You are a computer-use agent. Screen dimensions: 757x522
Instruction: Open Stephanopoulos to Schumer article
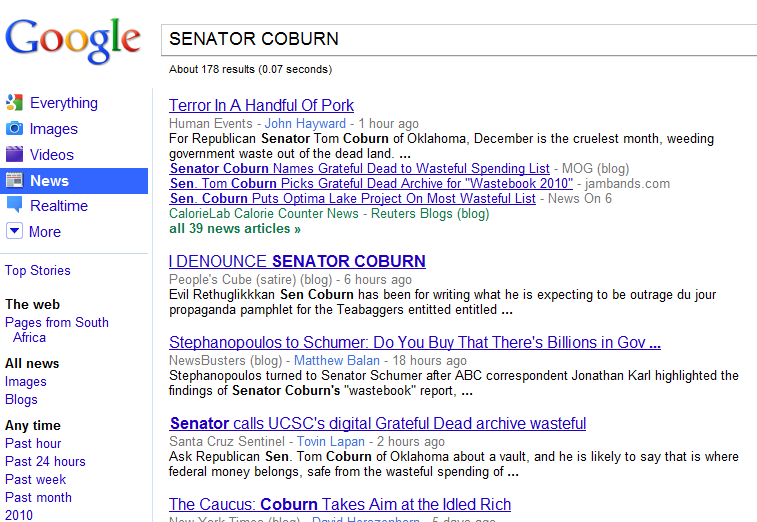414,343
